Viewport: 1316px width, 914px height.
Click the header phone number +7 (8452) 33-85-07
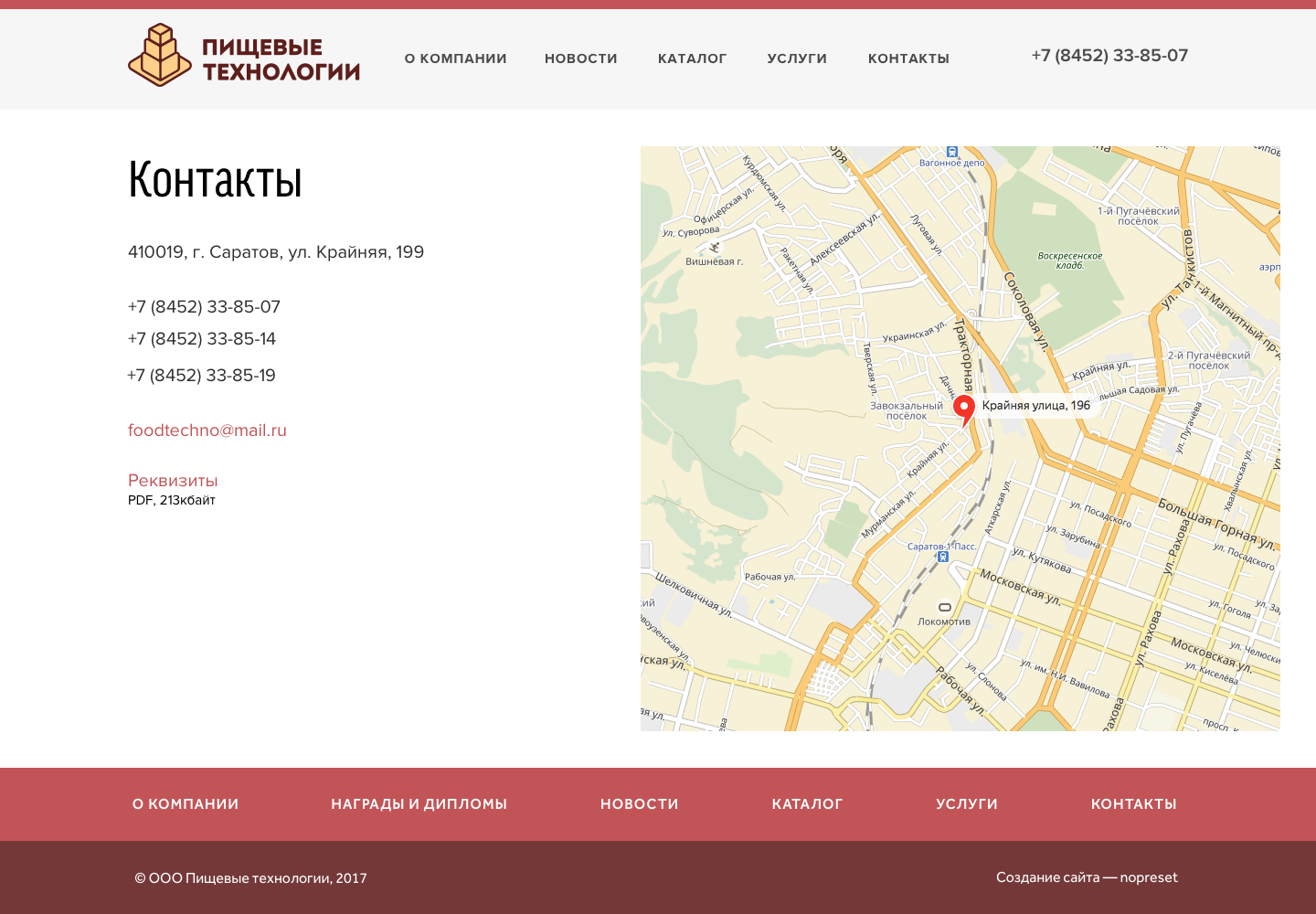1109,56
